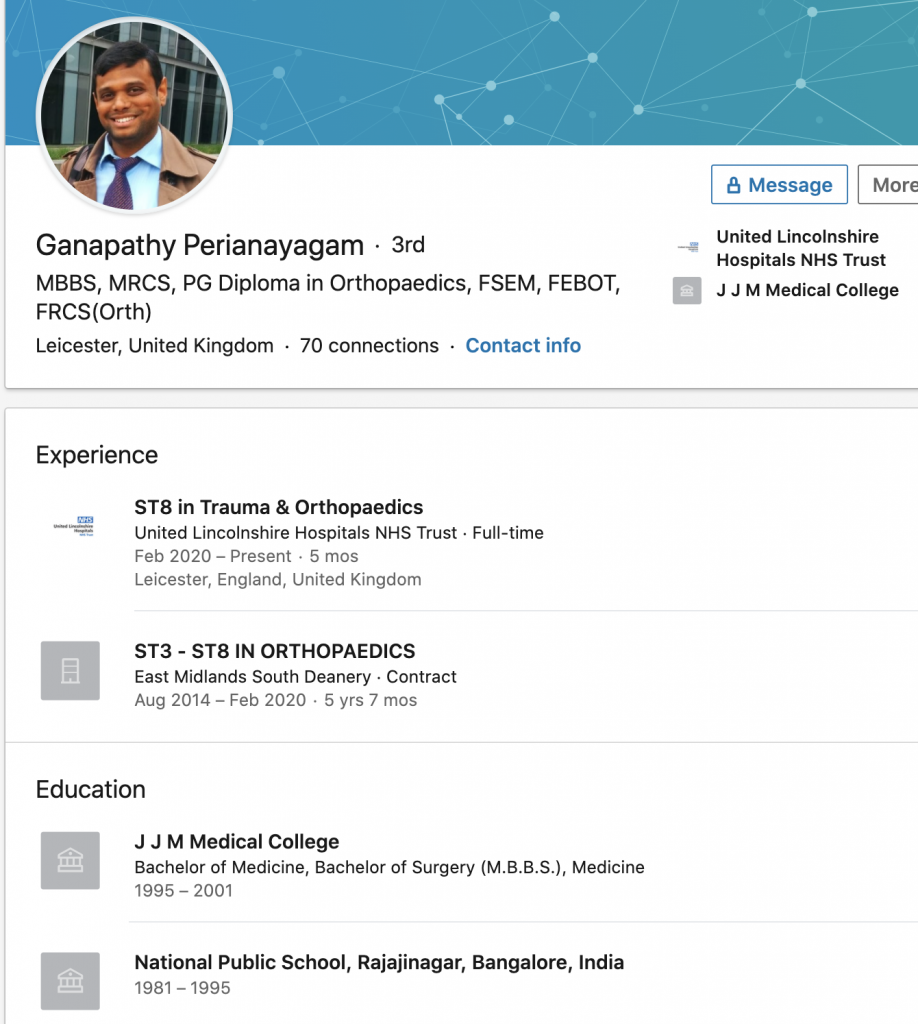Viewport: 918px width, 1024px height.
Task: Click the 70 connections text
Action: (369, 345)
